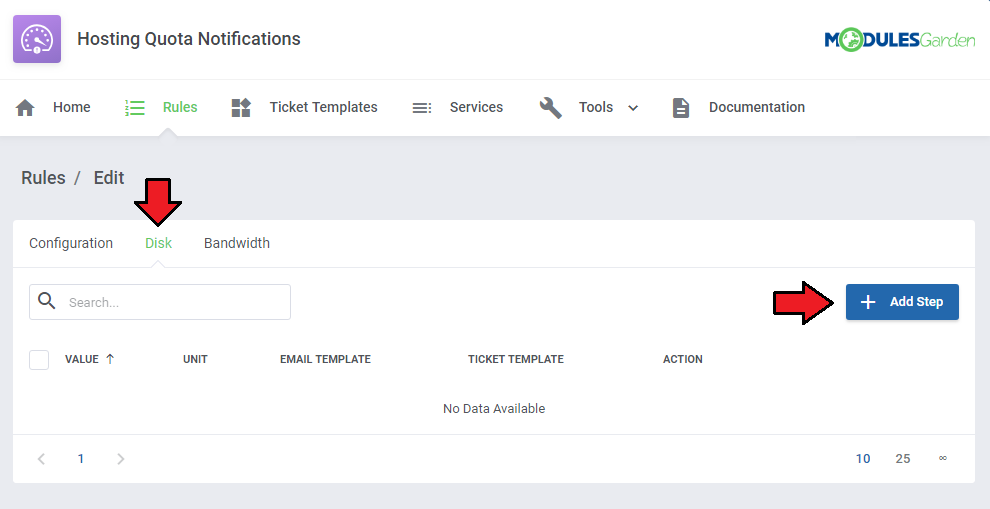Click the VALUE column sort arrow
Image resolution: width=990 pixels, height=509 pixels.
110,359
